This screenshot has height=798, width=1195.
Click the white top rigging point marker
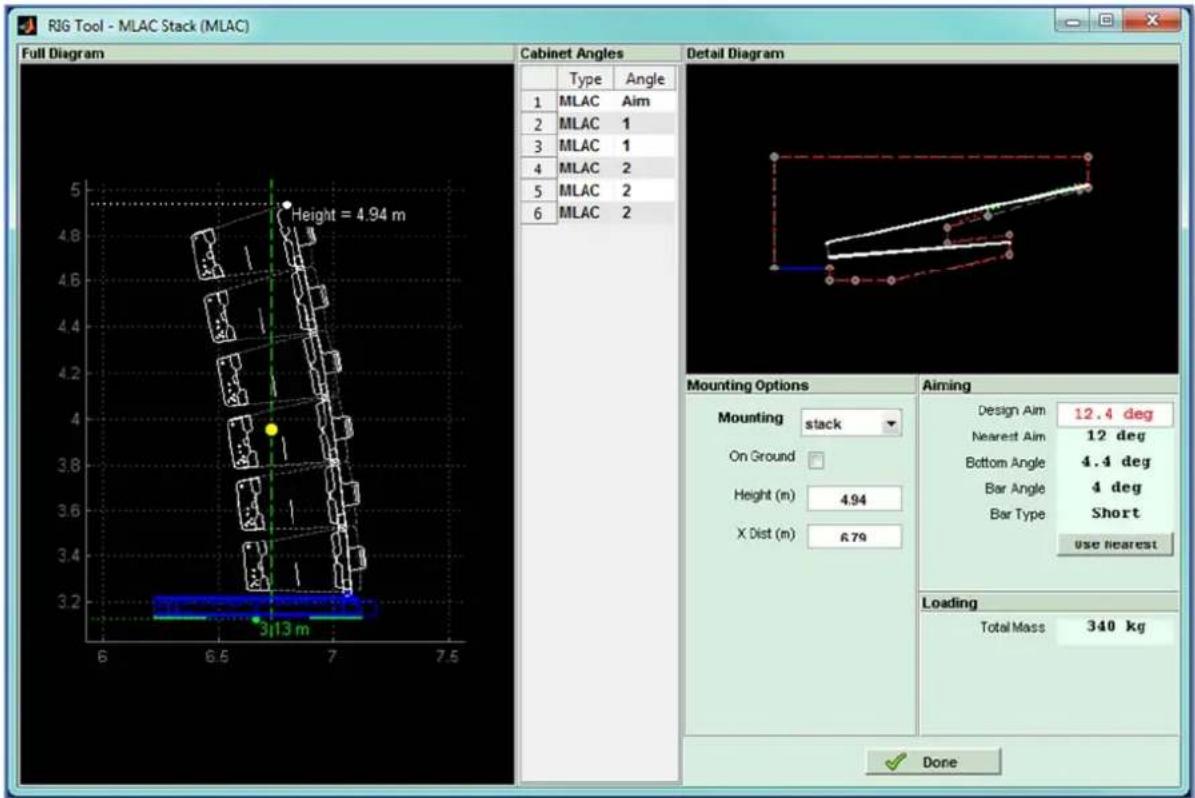tap(287, 204)
